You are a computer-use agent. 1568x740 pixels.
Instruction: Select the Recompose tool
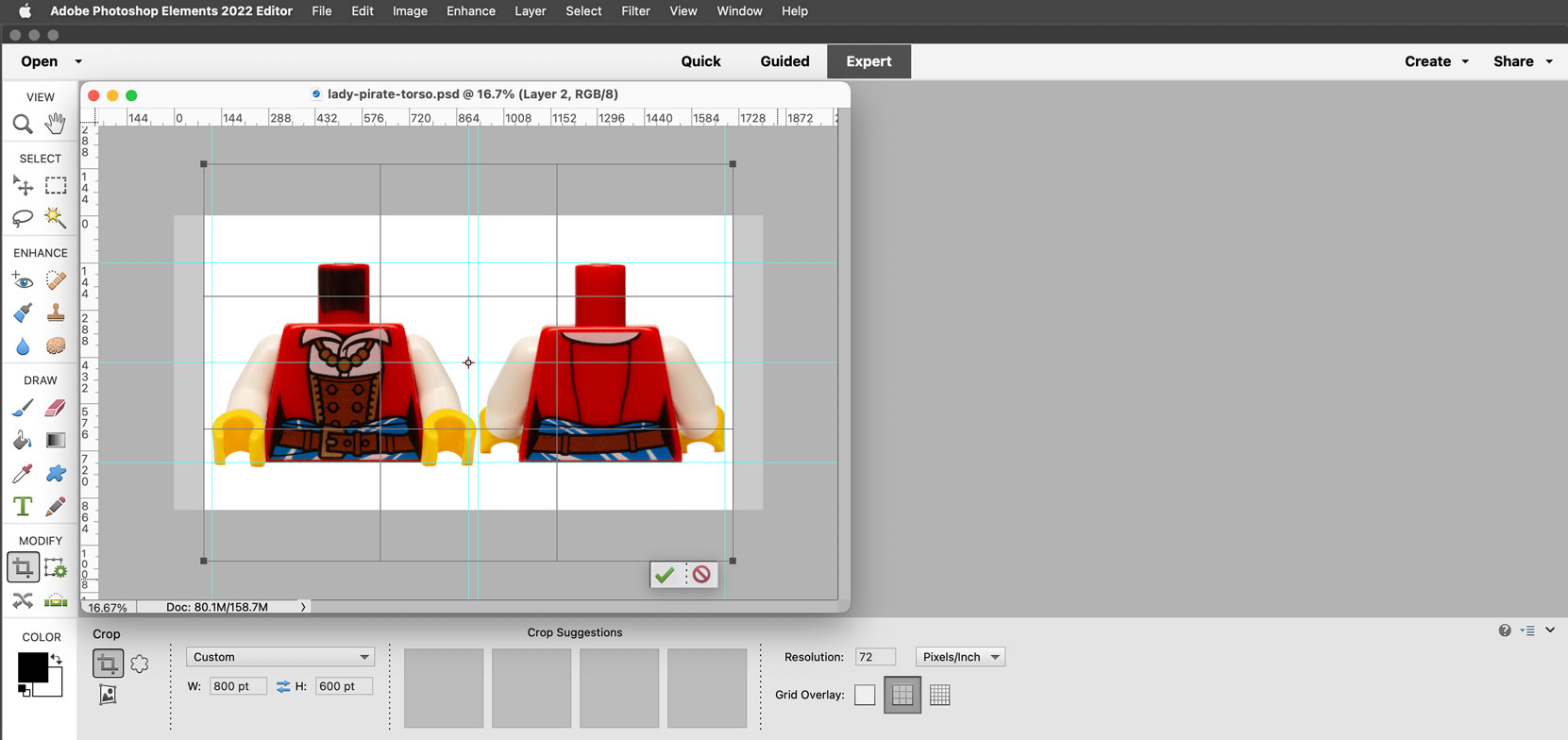[x=56, y=567]
